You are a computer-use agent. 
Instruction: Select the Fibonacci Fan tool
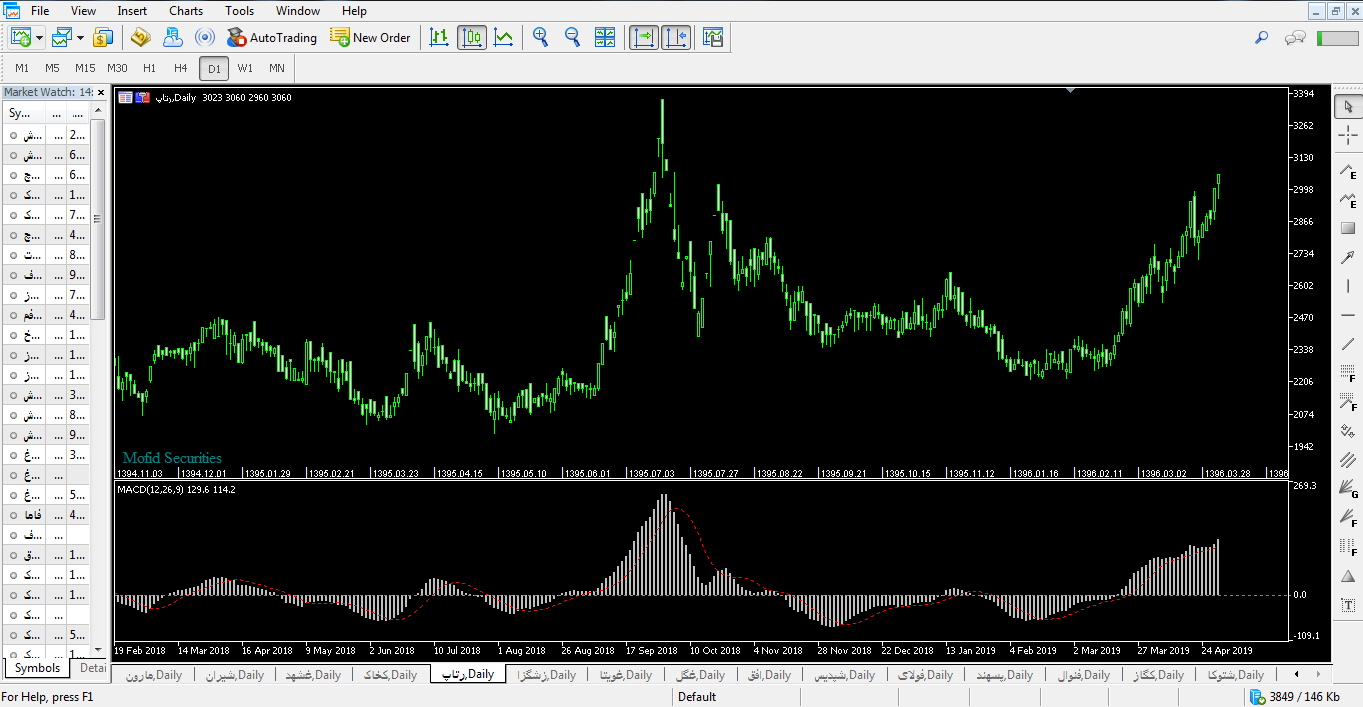[1348, 518]
